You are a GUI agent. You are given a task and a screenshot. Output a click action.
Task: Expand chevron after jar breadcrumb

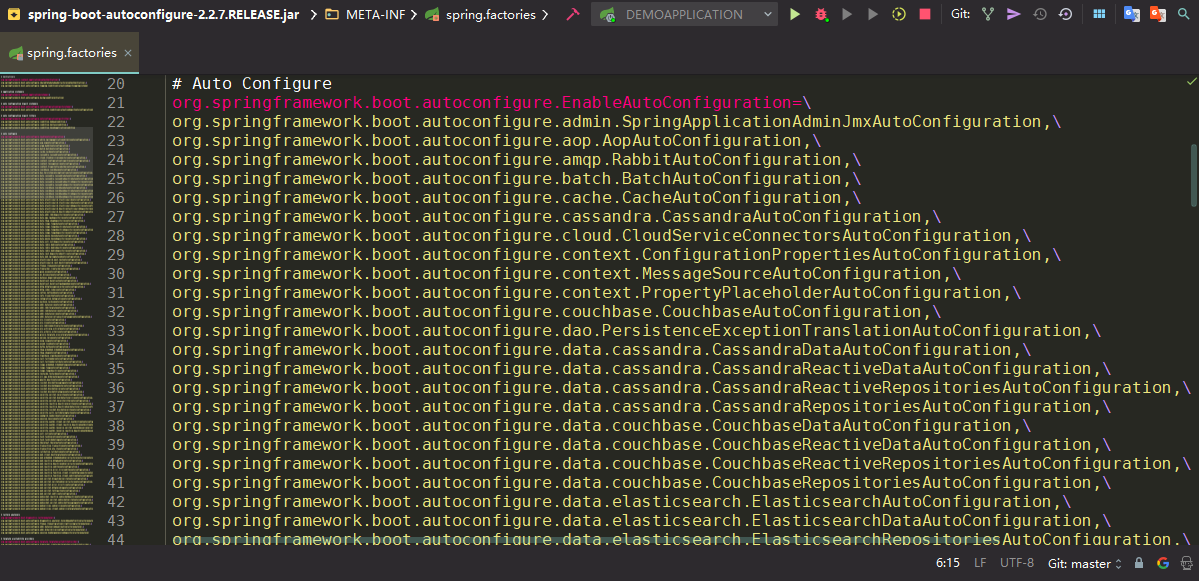(x=314, y=15)
